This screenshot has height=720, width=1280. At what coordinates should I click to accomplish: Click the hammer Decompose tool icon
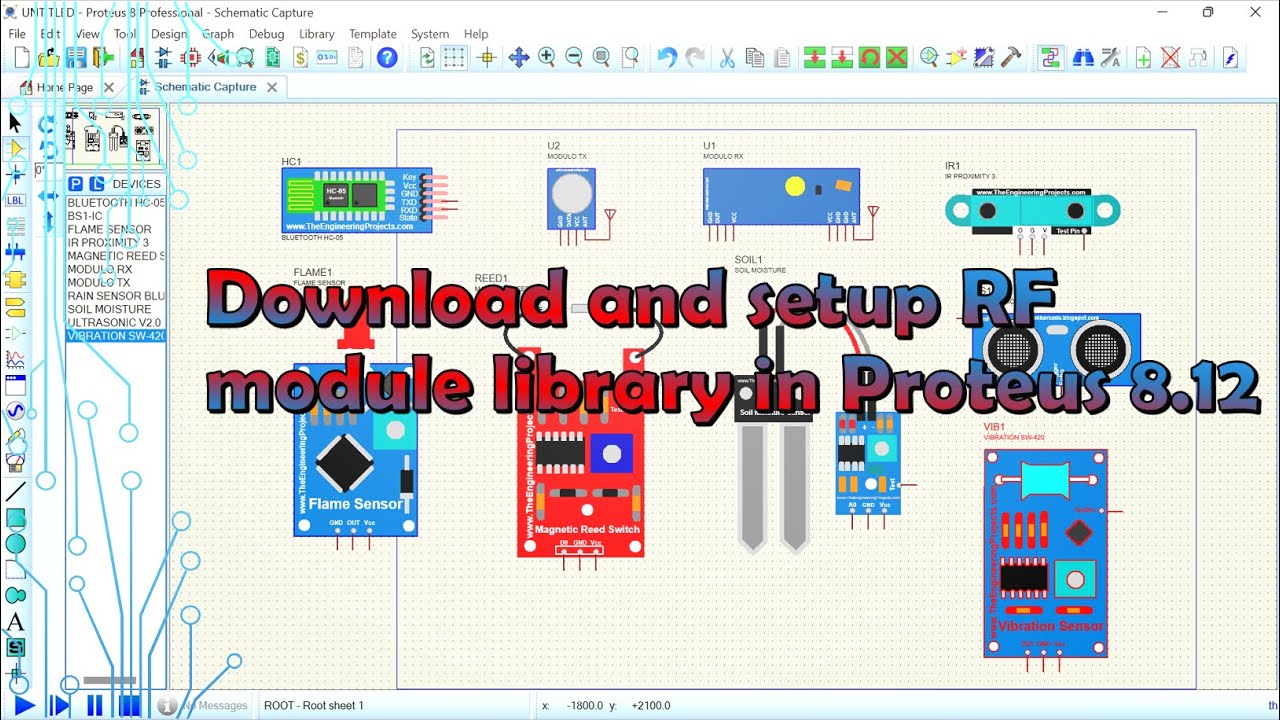pos(1011,58)
